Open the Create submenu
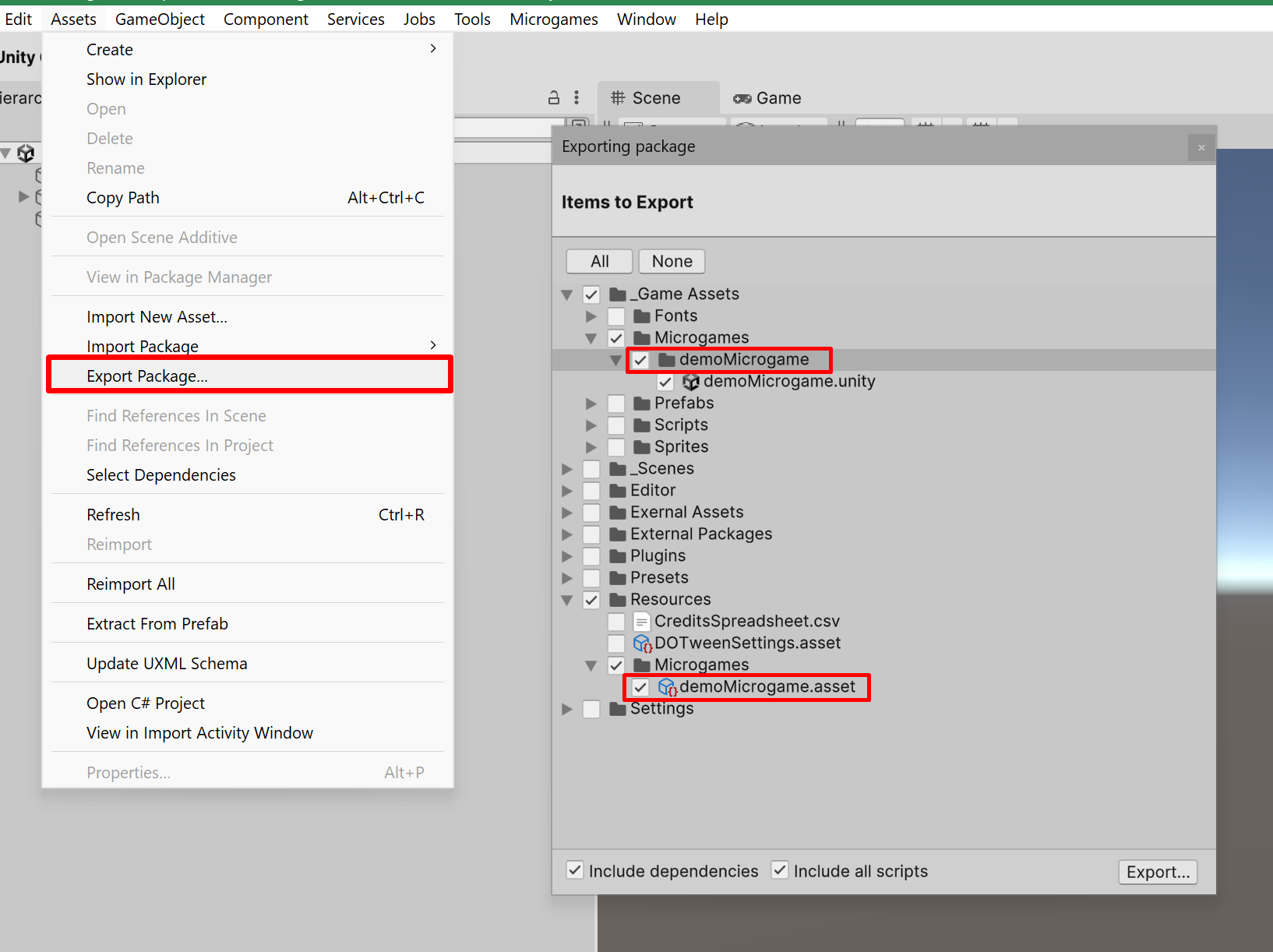Image resolution: width=1273 pixels, height=952 pixels. 248,50
